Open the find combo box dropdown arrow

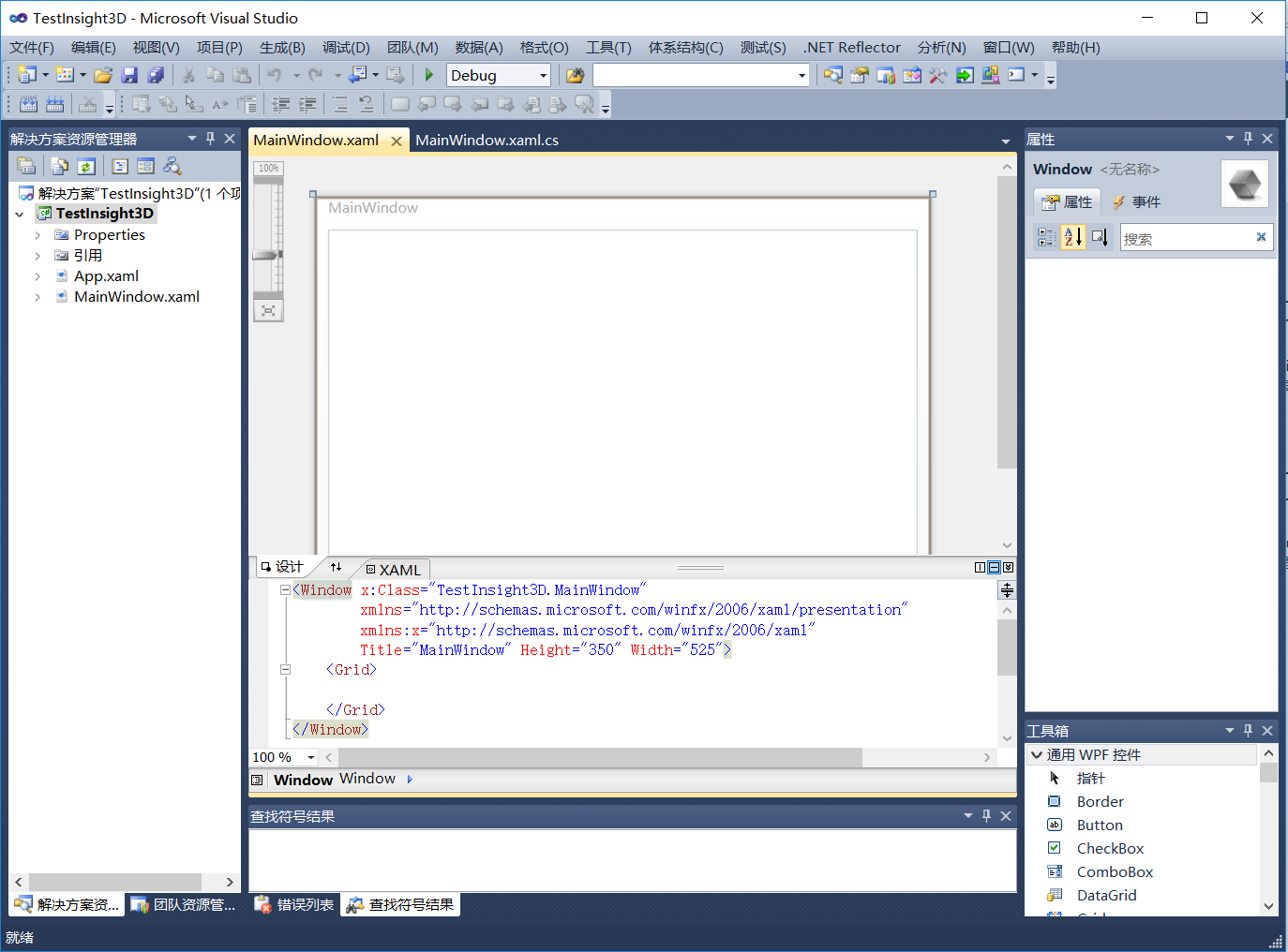point(801,75)
